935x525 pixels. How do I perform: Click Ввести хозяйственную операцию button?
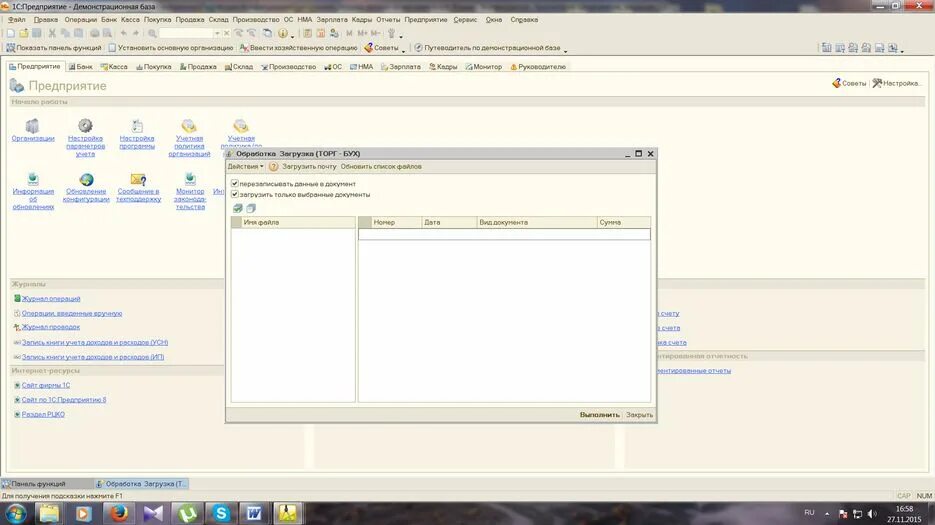(x=298, y=48)
